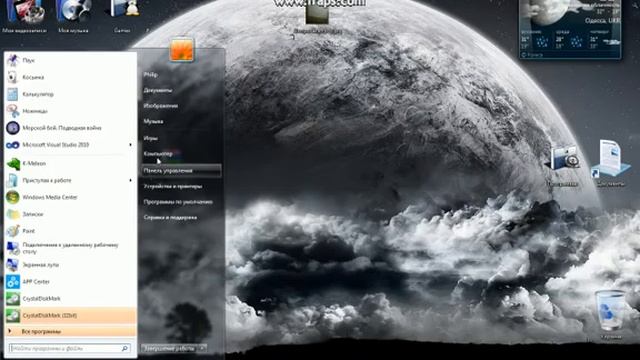Click the user account picture
The image size is (640, 360).
coord(181,49)
